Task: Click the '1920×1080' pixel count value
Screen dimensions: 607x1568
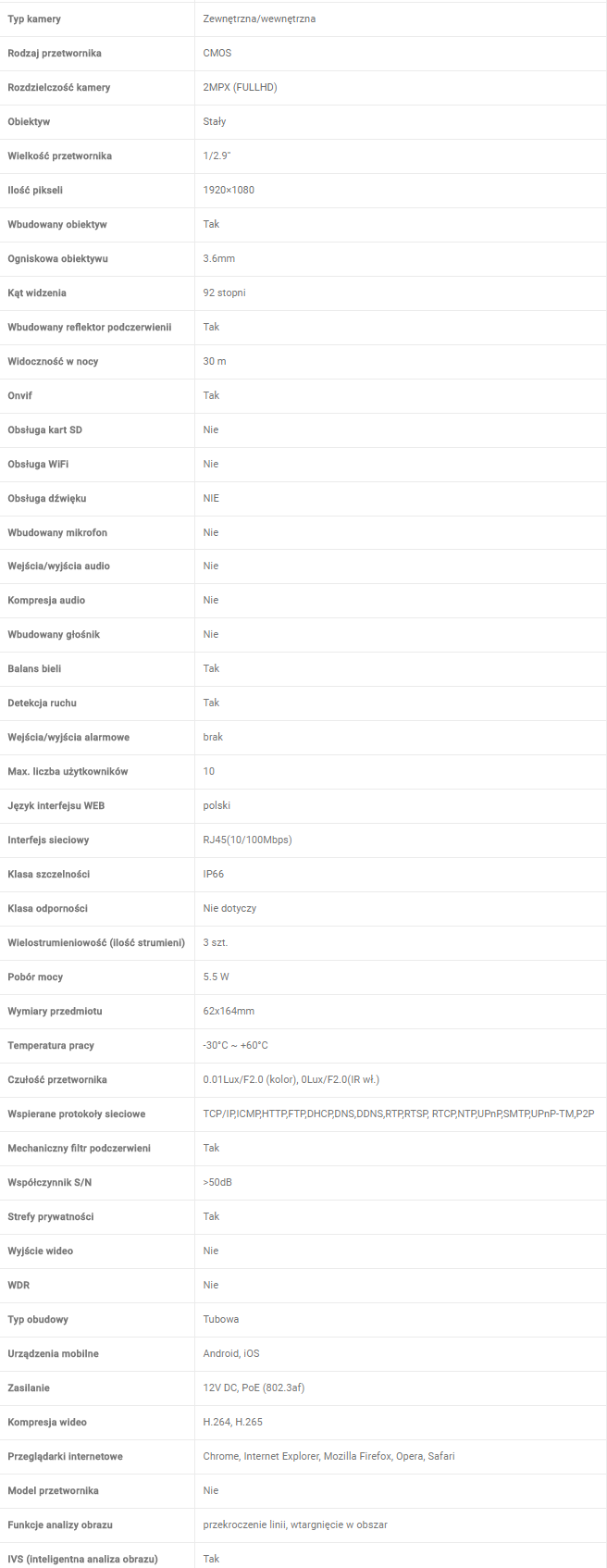Action: 229,190
